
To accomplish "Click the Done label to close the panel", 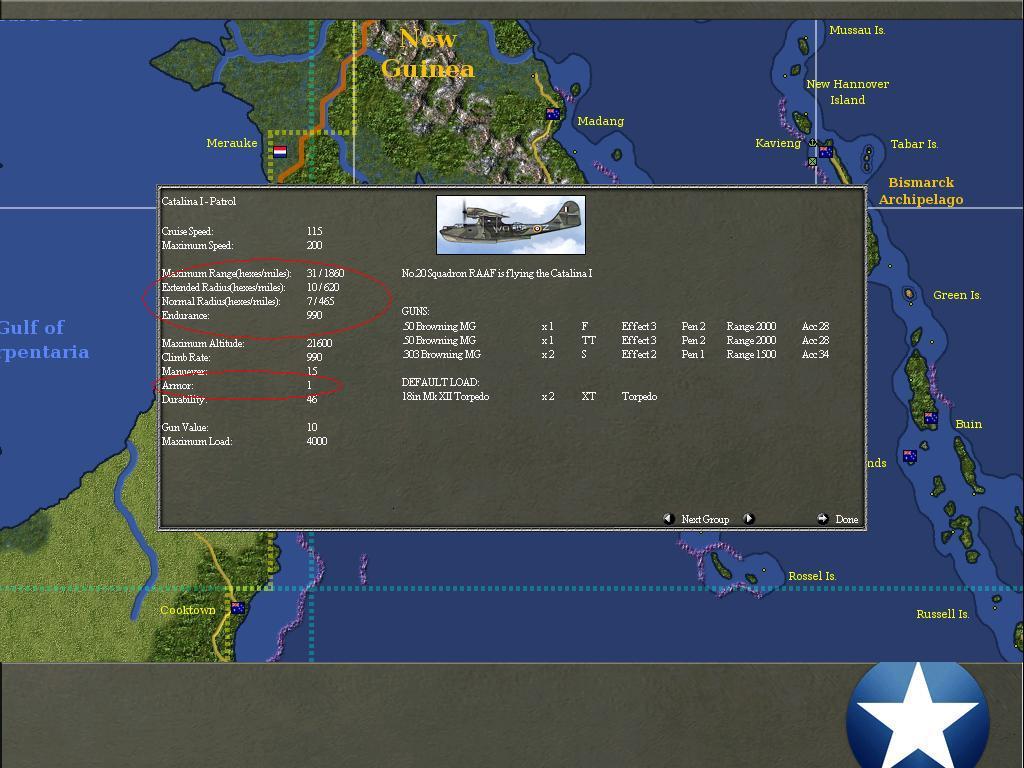I will pos(846,519).
